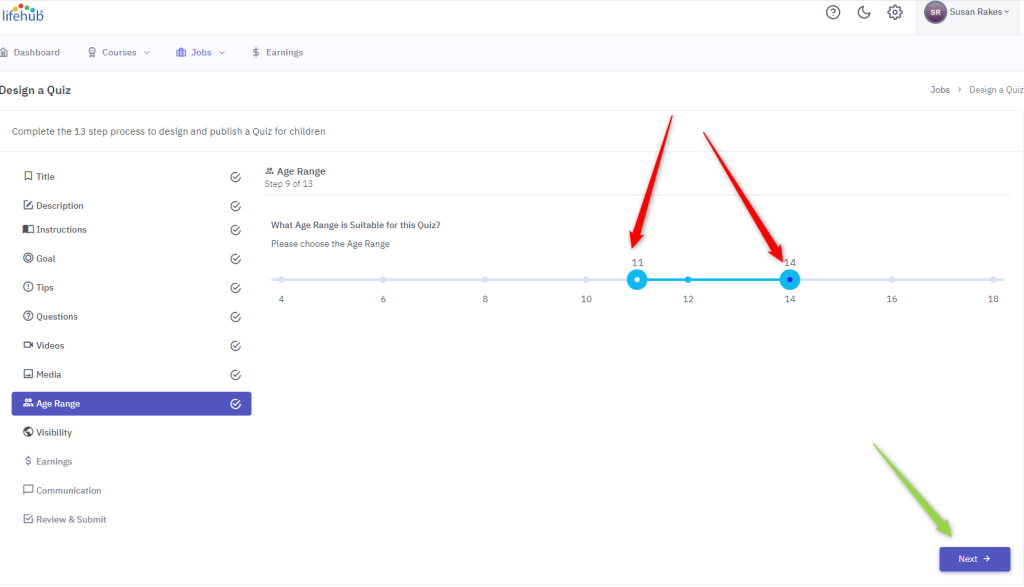Click the completed checkmark for Questions
This screenshot has width=1024, height=587.
tap(236, 317)
